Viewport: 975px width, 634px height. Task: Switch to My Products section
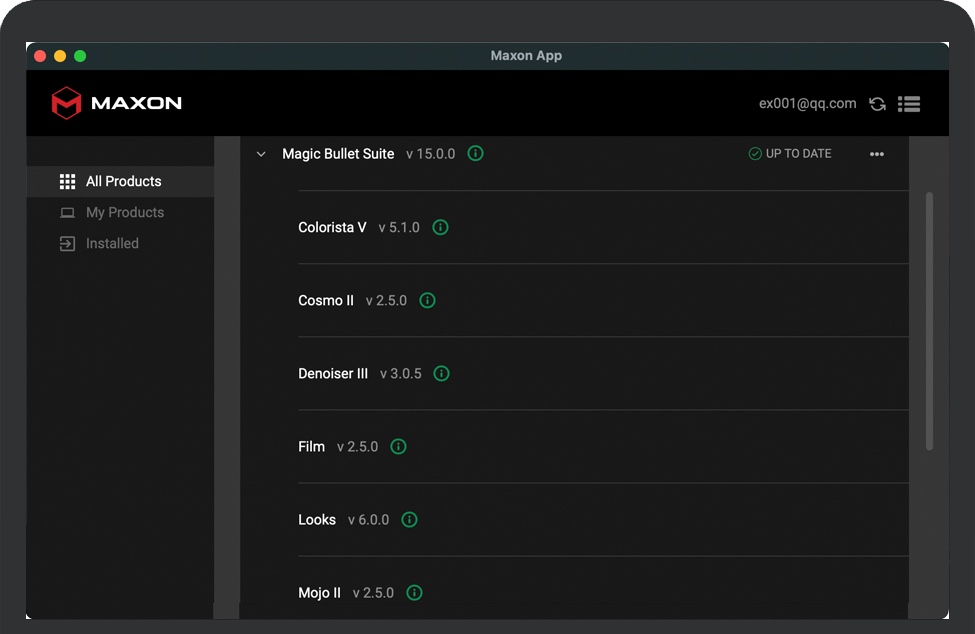pos(124,212)
